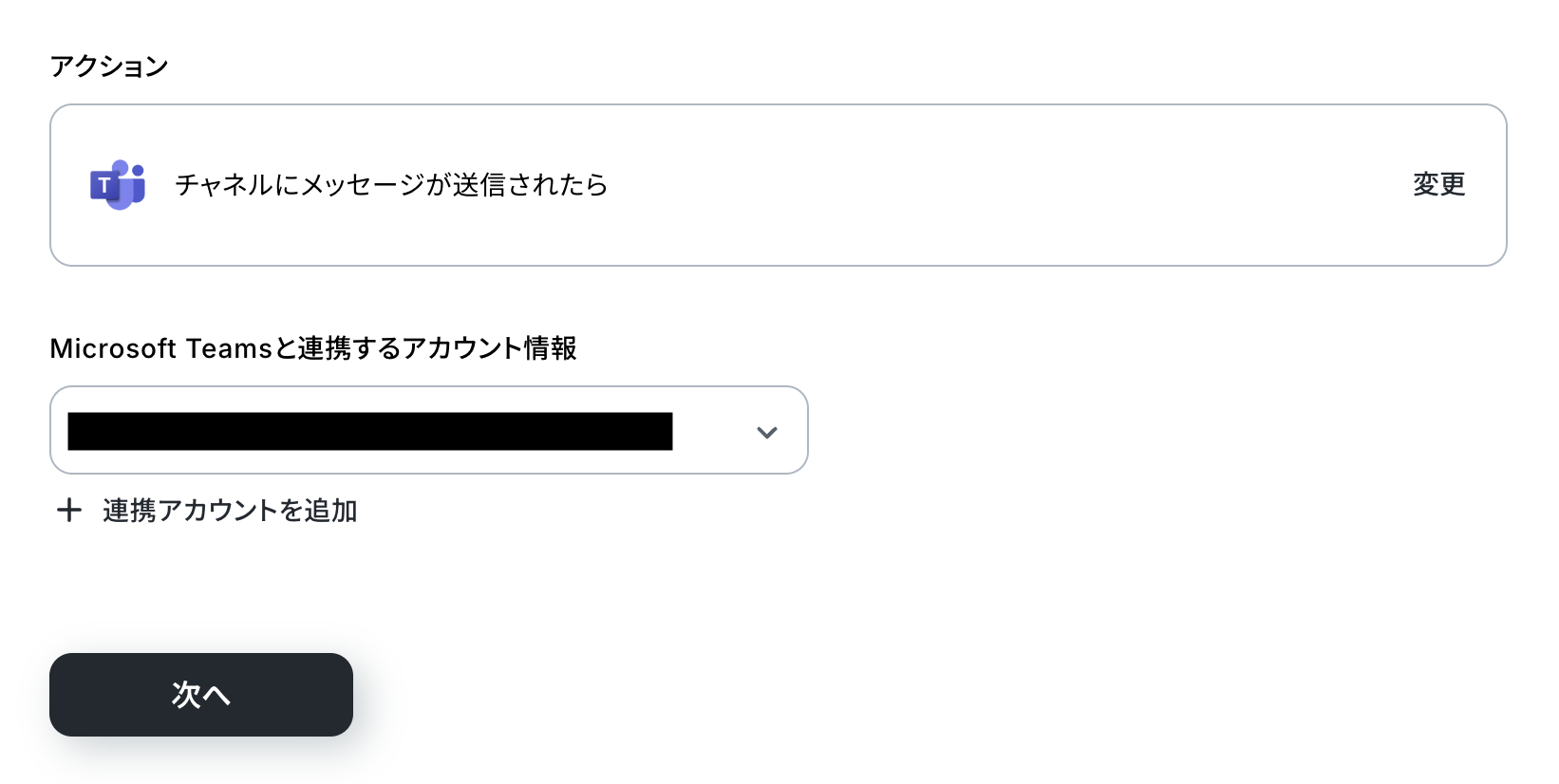Image resolution: width=1559 pixels, height=784 pixels.
Task: Click the 追加 word after the plus icon
Action: [330, 511]
